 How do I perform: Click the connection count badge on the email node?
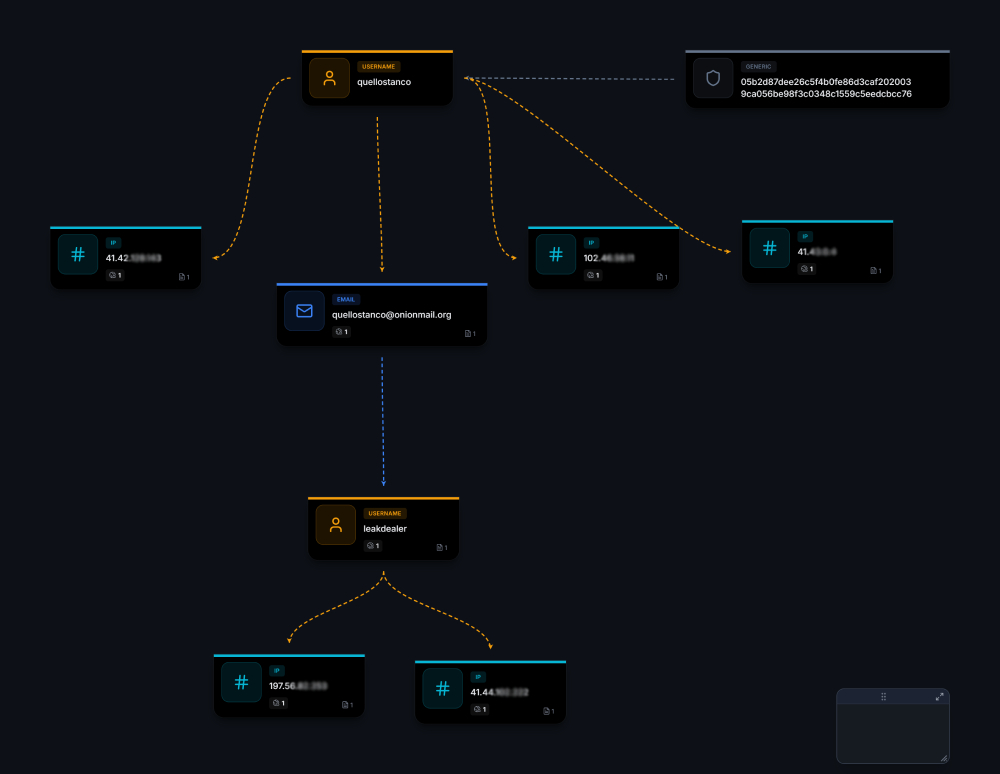(x=341, y=332)
